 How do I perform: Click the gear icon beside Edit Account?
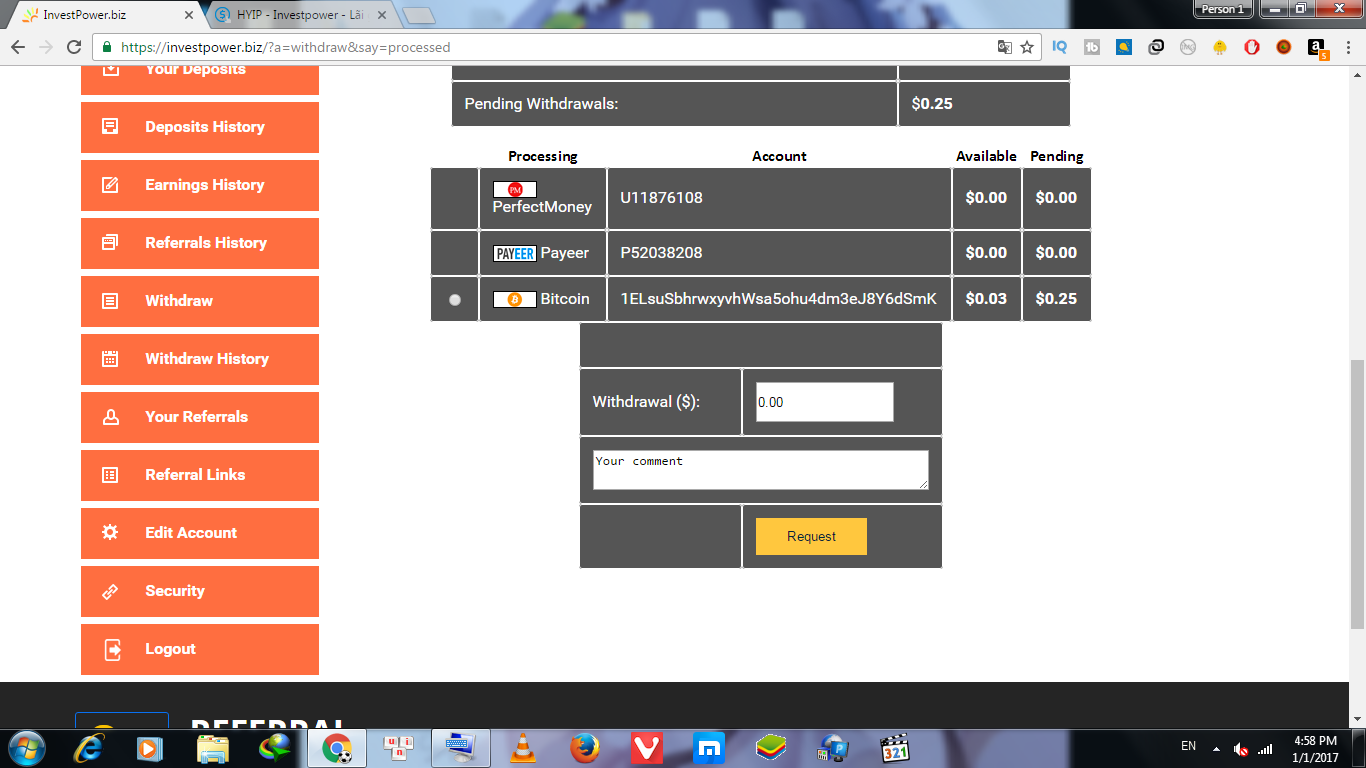pyautogui.click(x=111, y=533)
